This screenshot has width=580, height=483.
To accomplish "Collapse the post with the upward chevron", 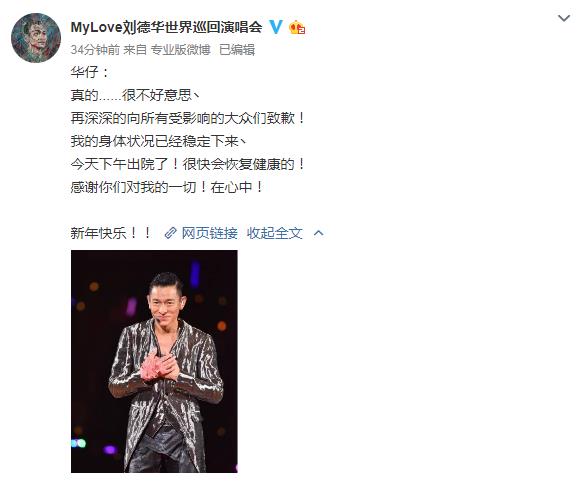I will point(318,233).
